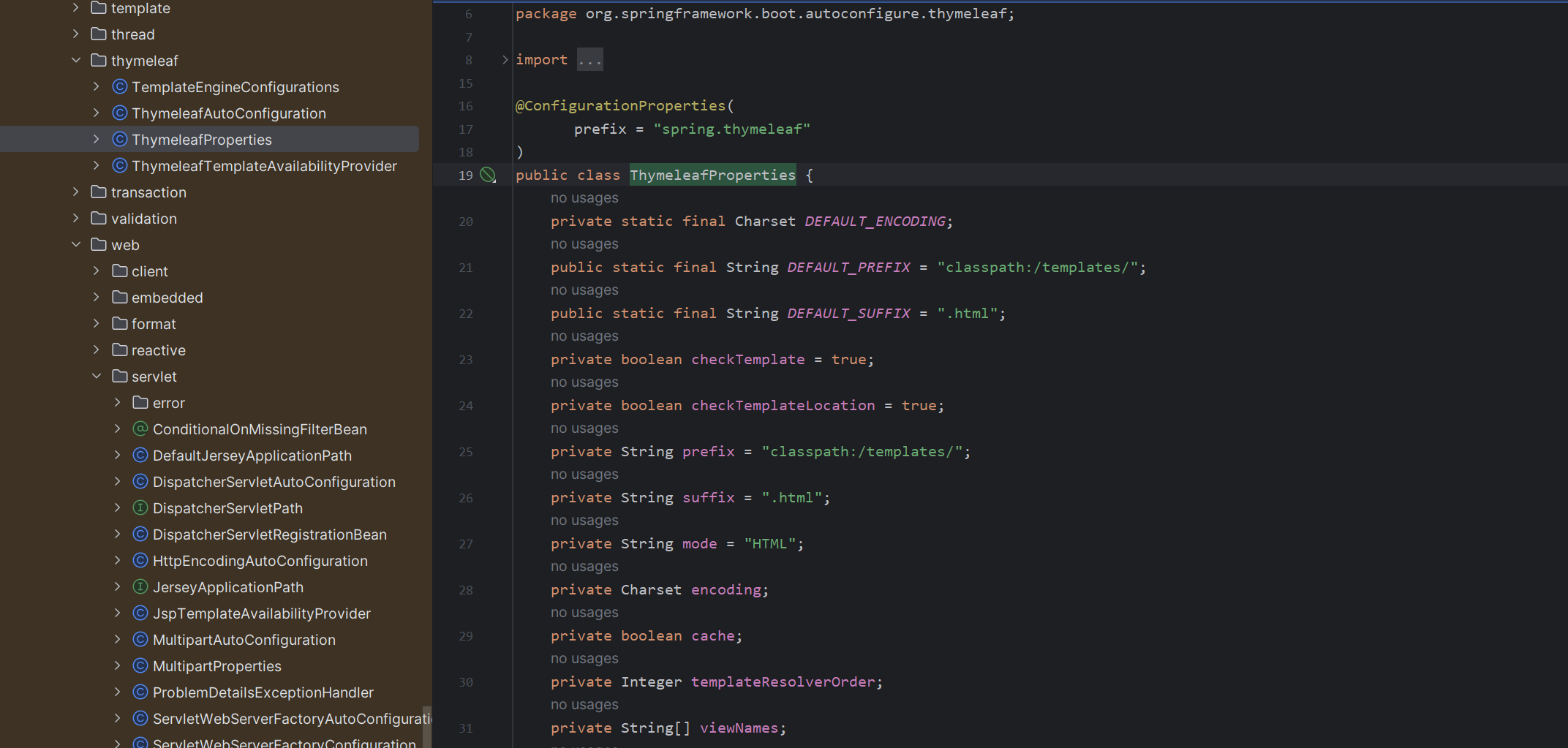Click the project tree vertical scrollbar
This screenshot has height=748, width=1568.
427,726
